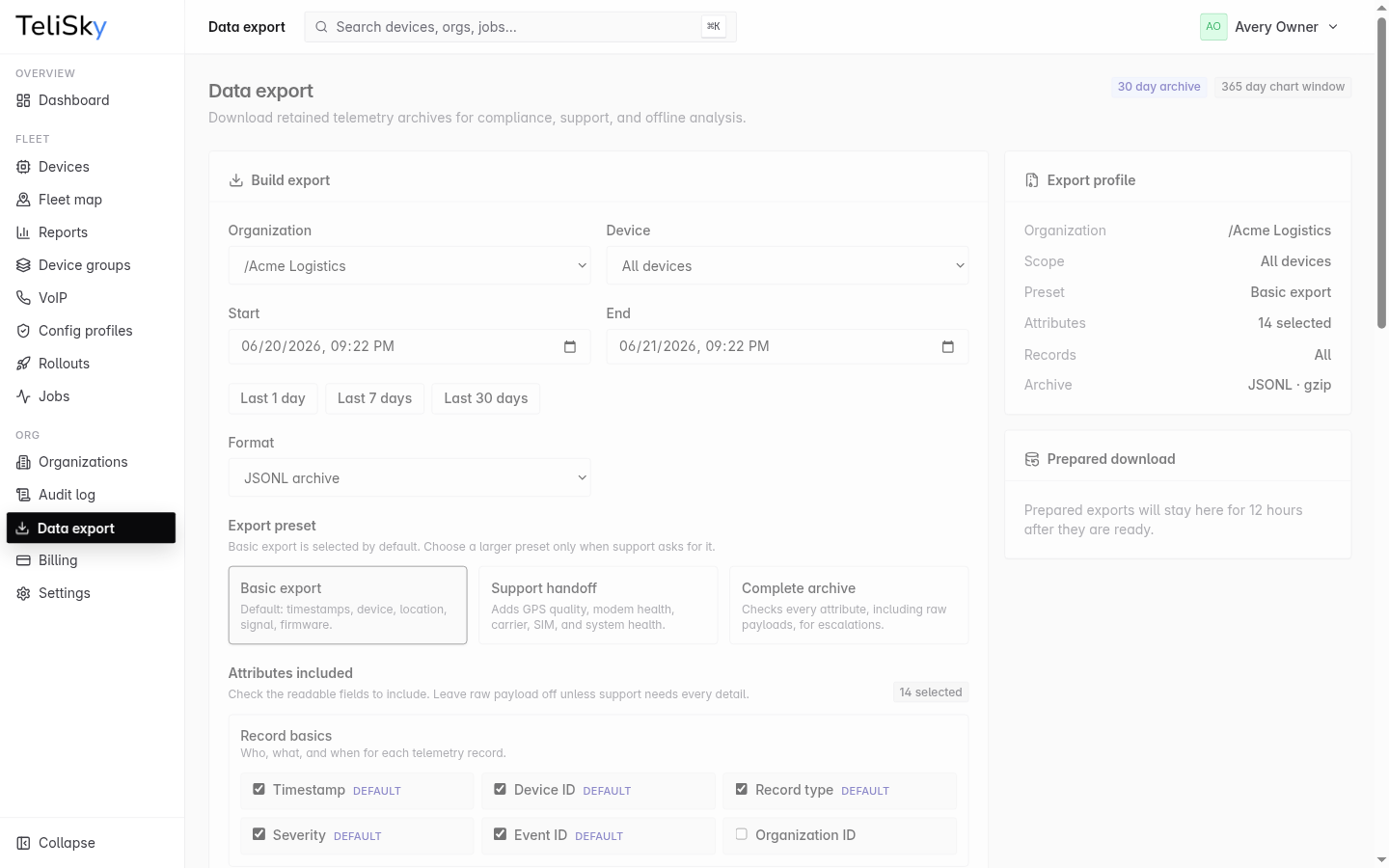Click the Device groups layers icon
Image resolution: width=1389 pixels, height=868 pixels.
pyautogui.click(x=23, y=265)
